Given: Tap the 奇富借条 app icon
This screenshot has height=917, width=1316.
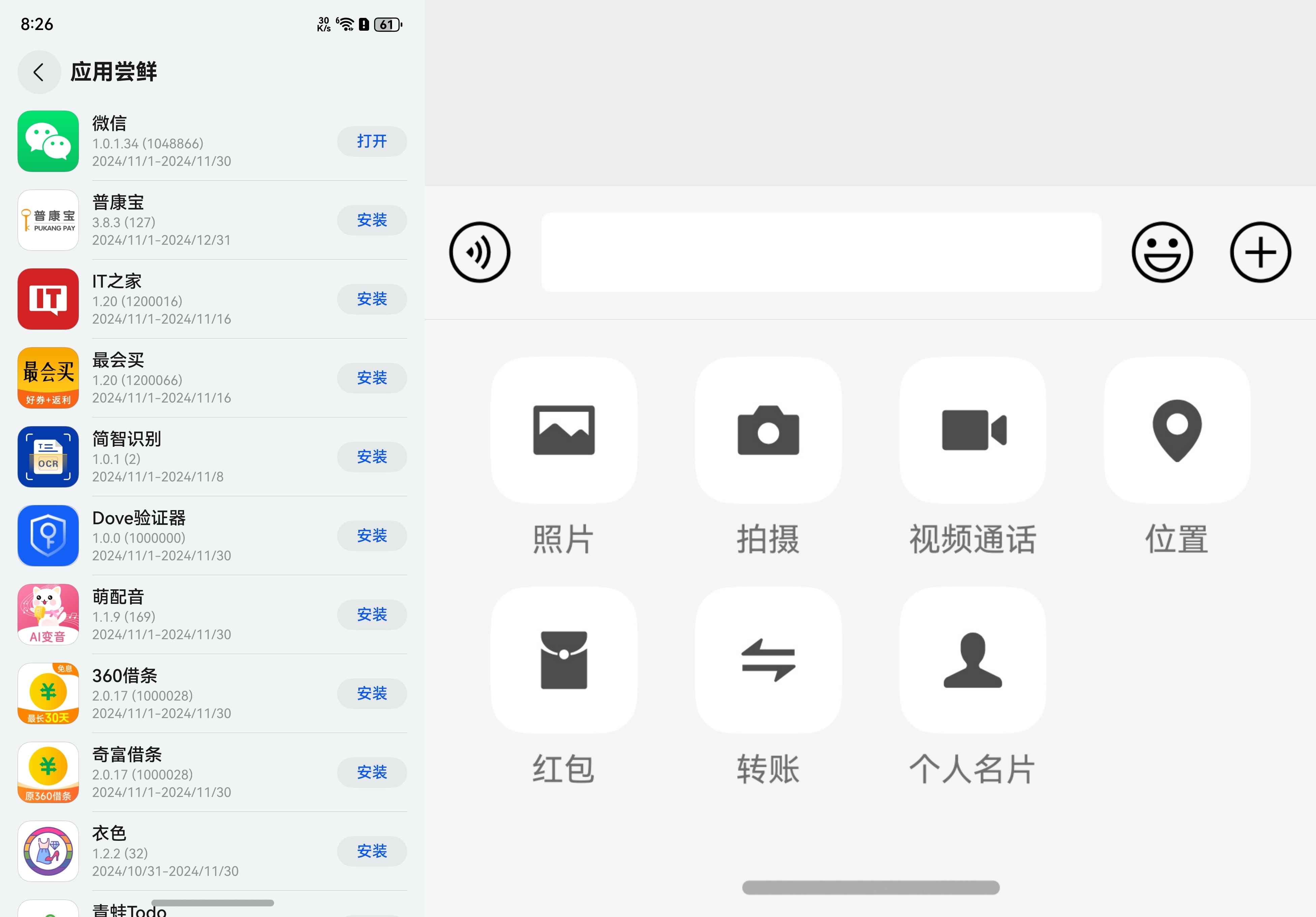Looking at the screenshot, I should 48,773.
